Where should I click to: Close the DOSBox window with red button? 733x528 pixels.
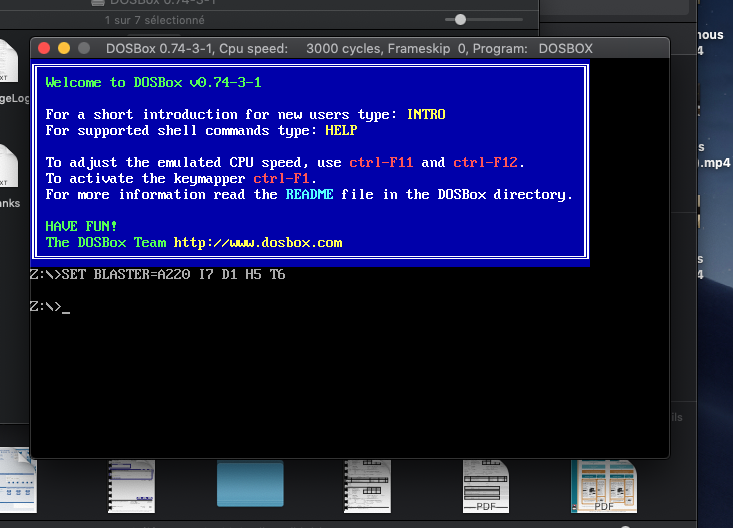(x=44, y=48)
